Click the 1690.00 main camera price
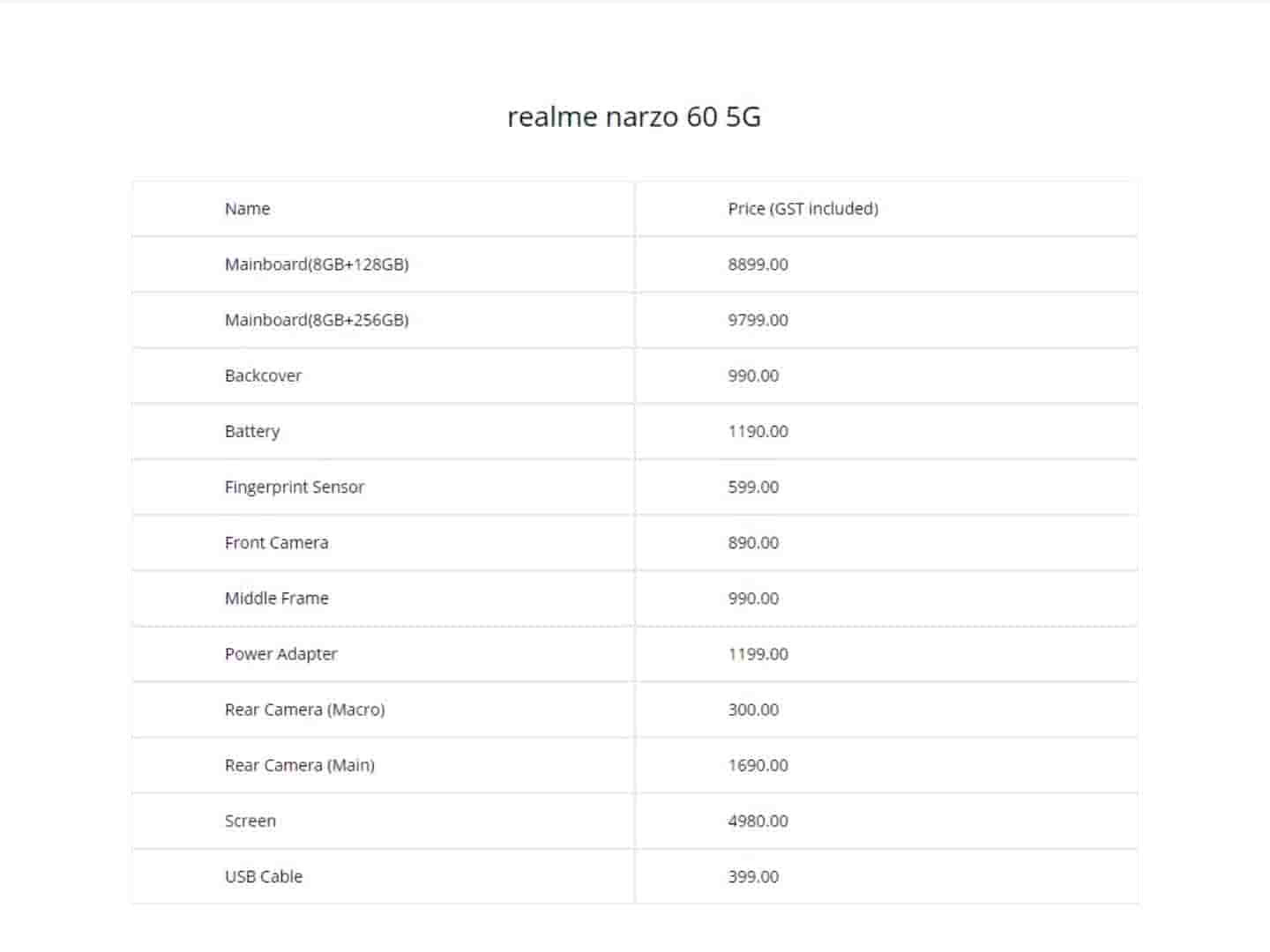Viewport: 1270px width, 952px height. click(x=758, y=765)
